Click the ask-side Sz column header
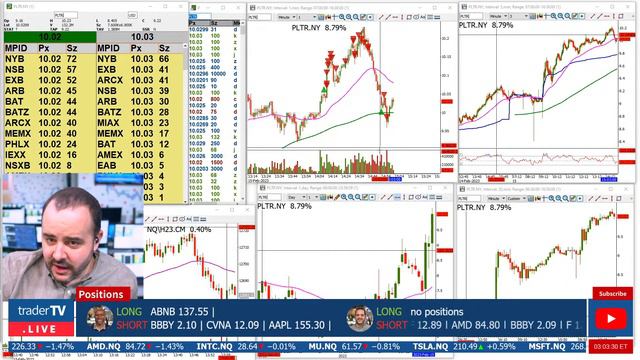This screenshot has height=360, width=640. (x=164, y=48)
